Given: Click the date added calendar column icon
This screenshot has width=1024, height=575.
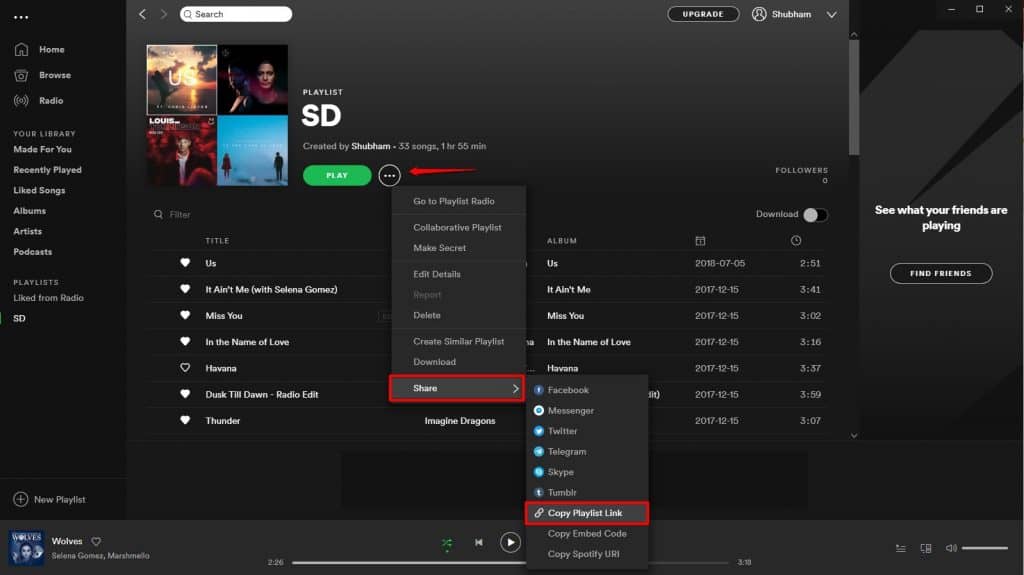Looking at the screenshot, I should coord(700,240).
